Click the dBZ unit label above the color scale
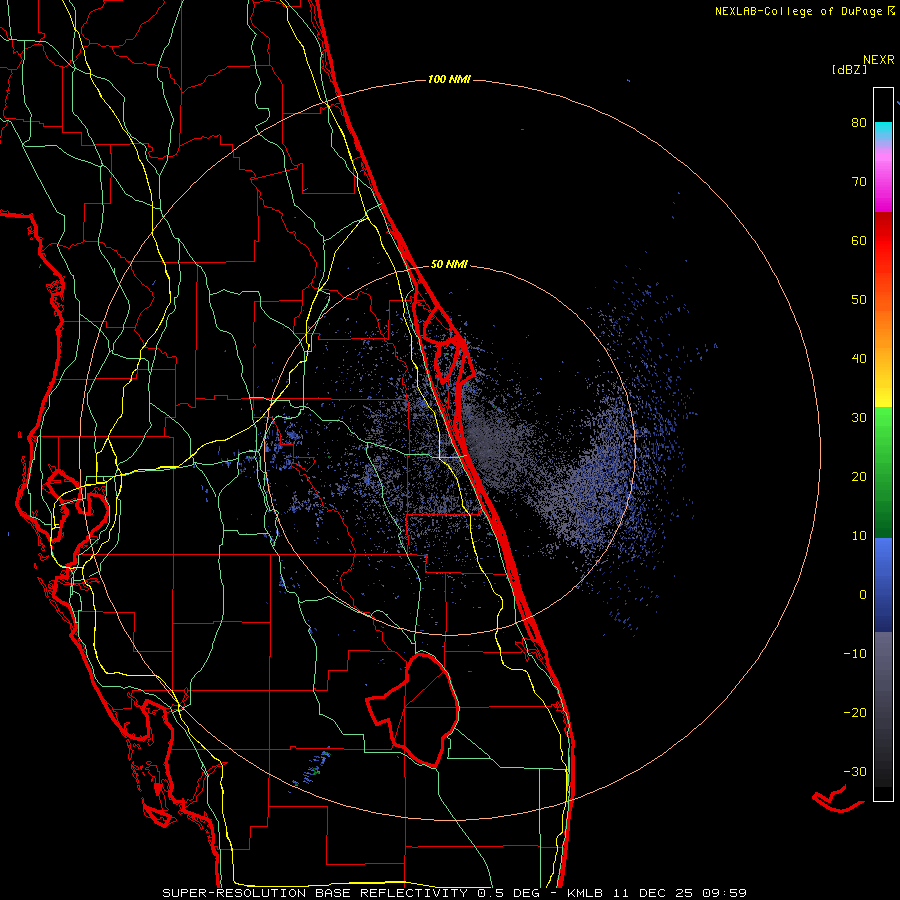900x900 pixels. tap(849, 69)
